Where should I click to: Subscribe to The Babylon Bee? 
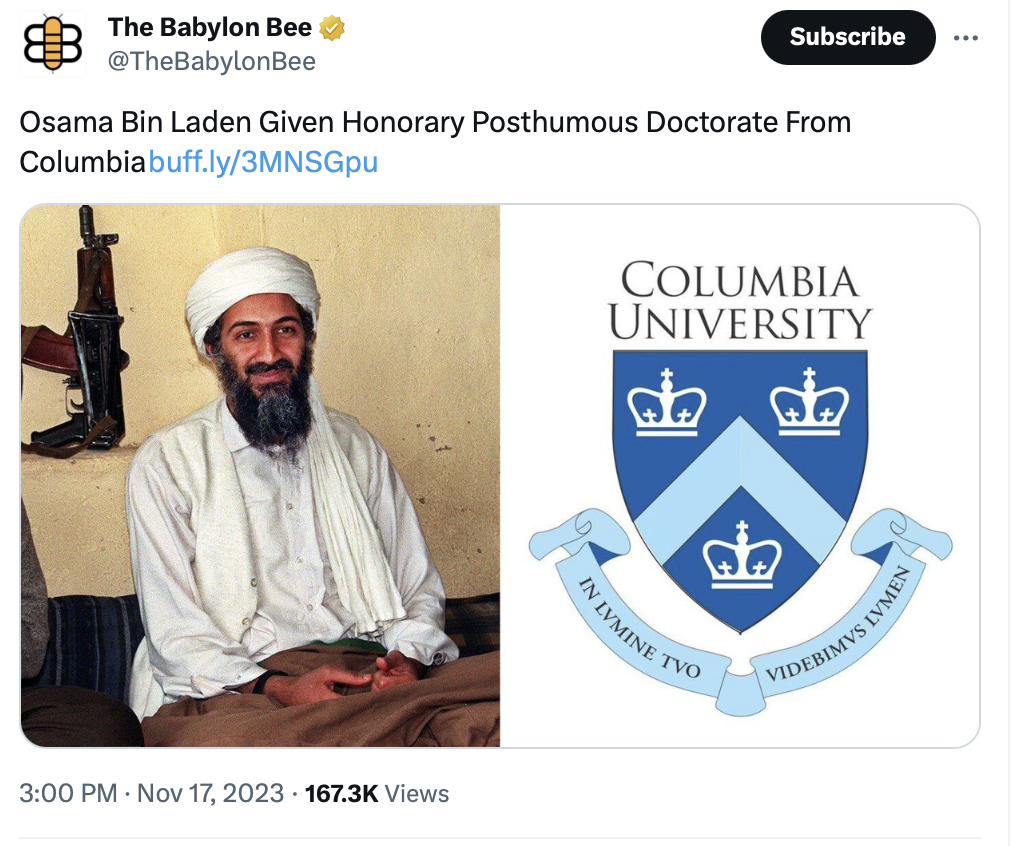848,37
